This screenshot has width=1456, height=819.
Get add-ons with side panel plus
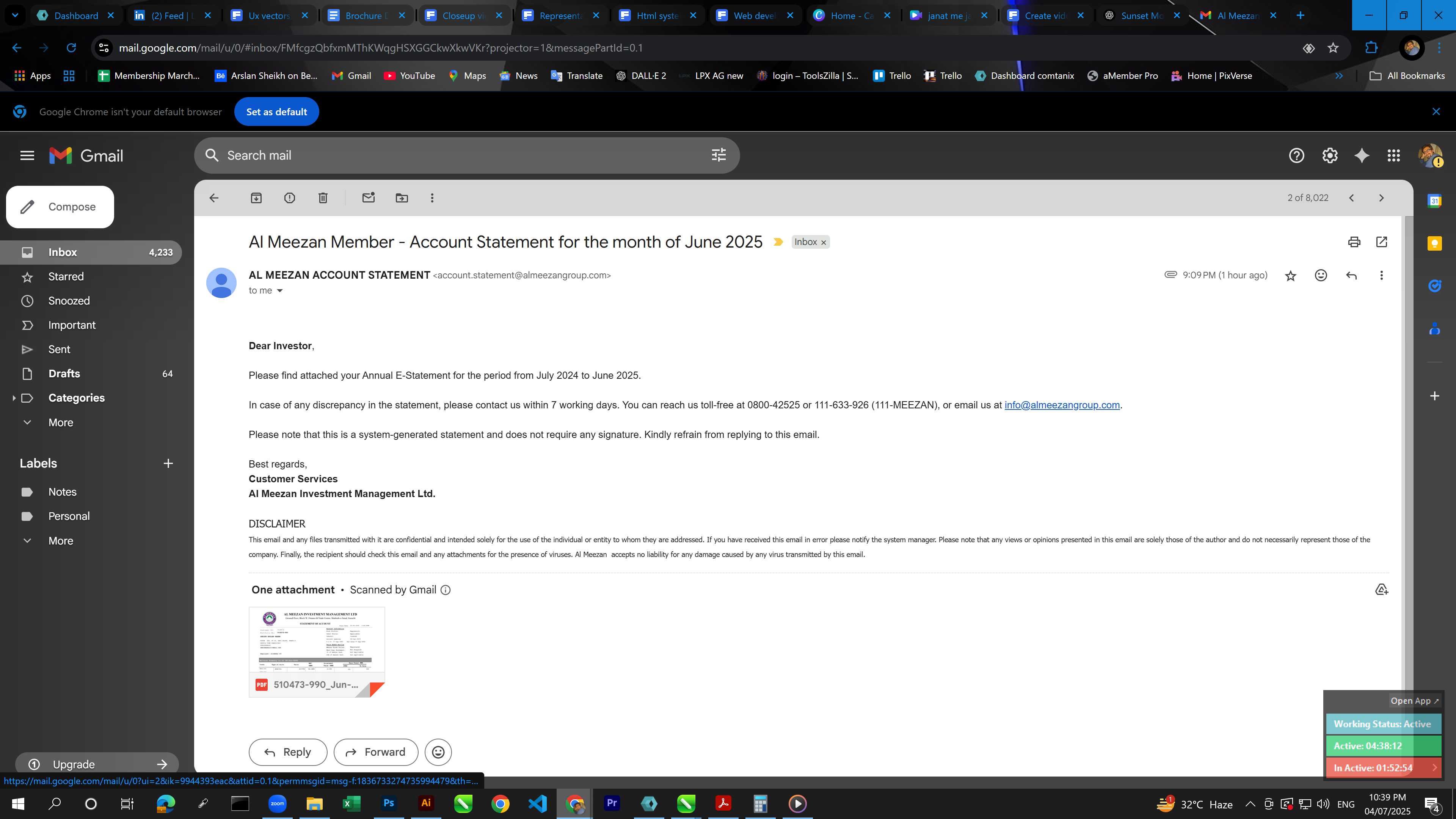tap(1434, 395)
